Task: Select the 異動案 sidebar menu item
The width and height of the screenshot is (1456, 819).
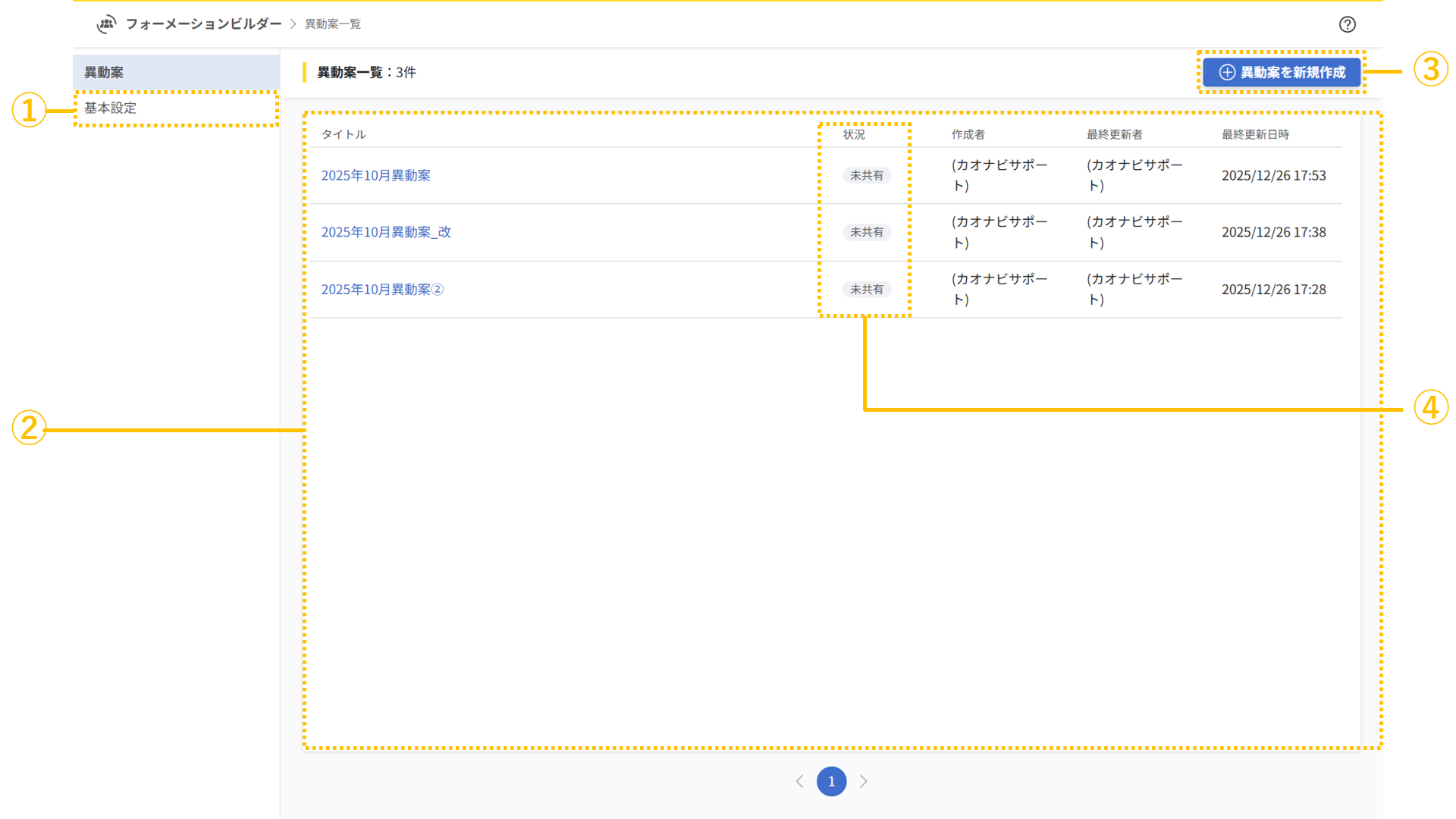Action: click(104, 72)
